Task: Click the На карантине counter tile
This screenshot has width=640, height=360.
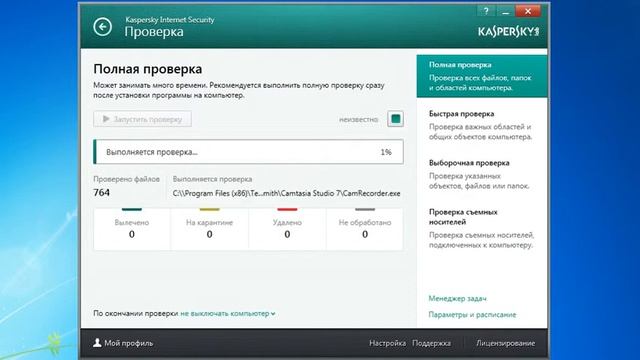Action: 209,229
